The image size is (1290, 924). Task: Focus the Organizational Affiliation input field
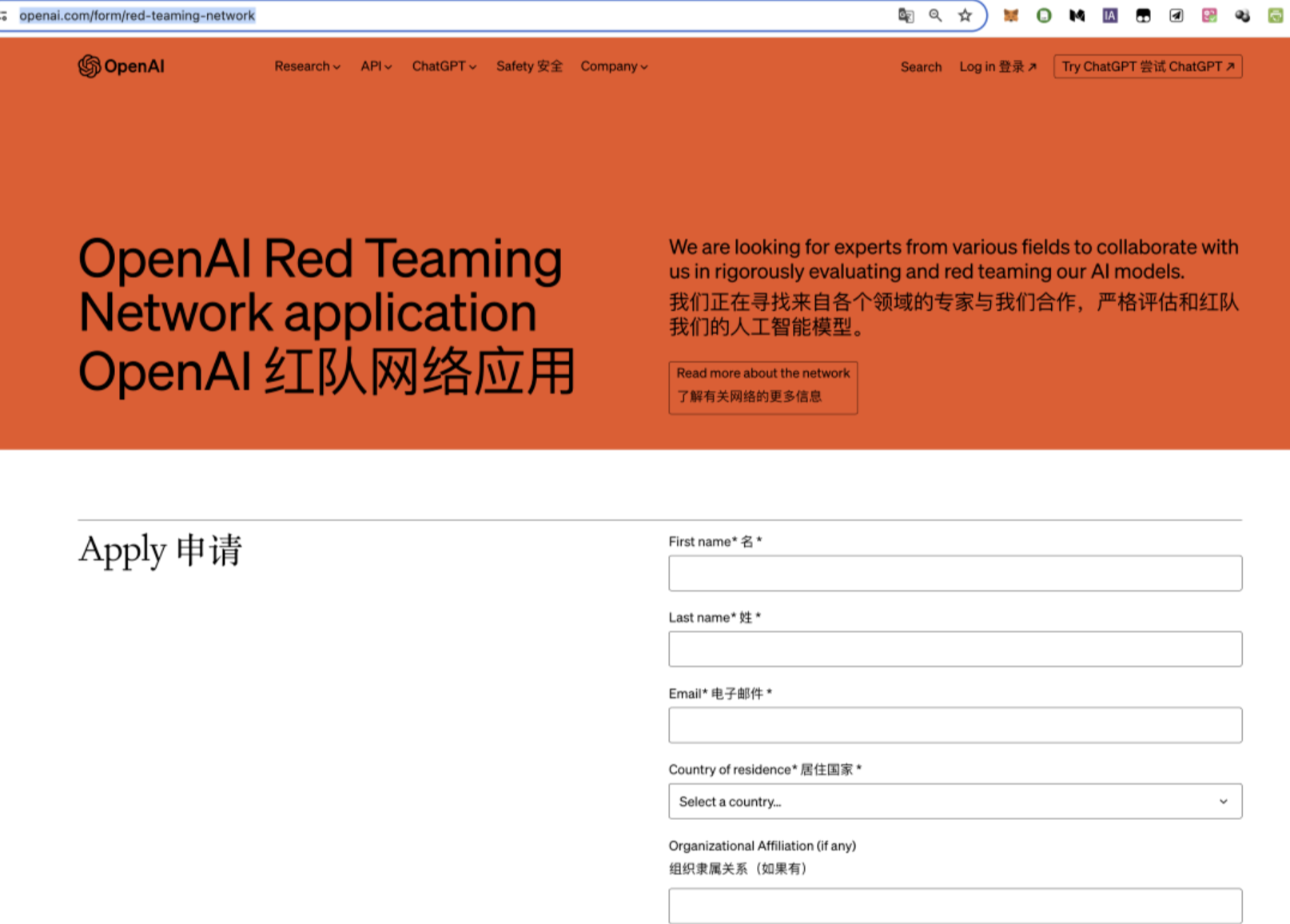955,906
